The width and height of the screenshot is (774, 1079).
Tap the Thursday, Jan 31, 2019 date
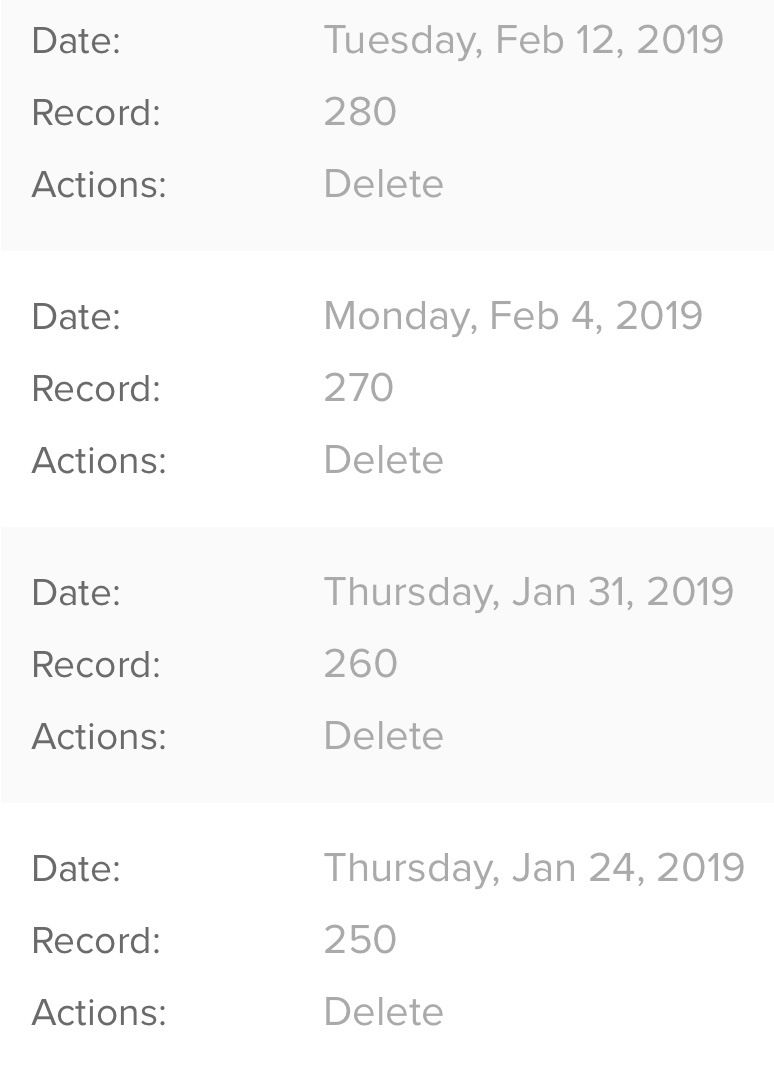[x=528, y=592]
